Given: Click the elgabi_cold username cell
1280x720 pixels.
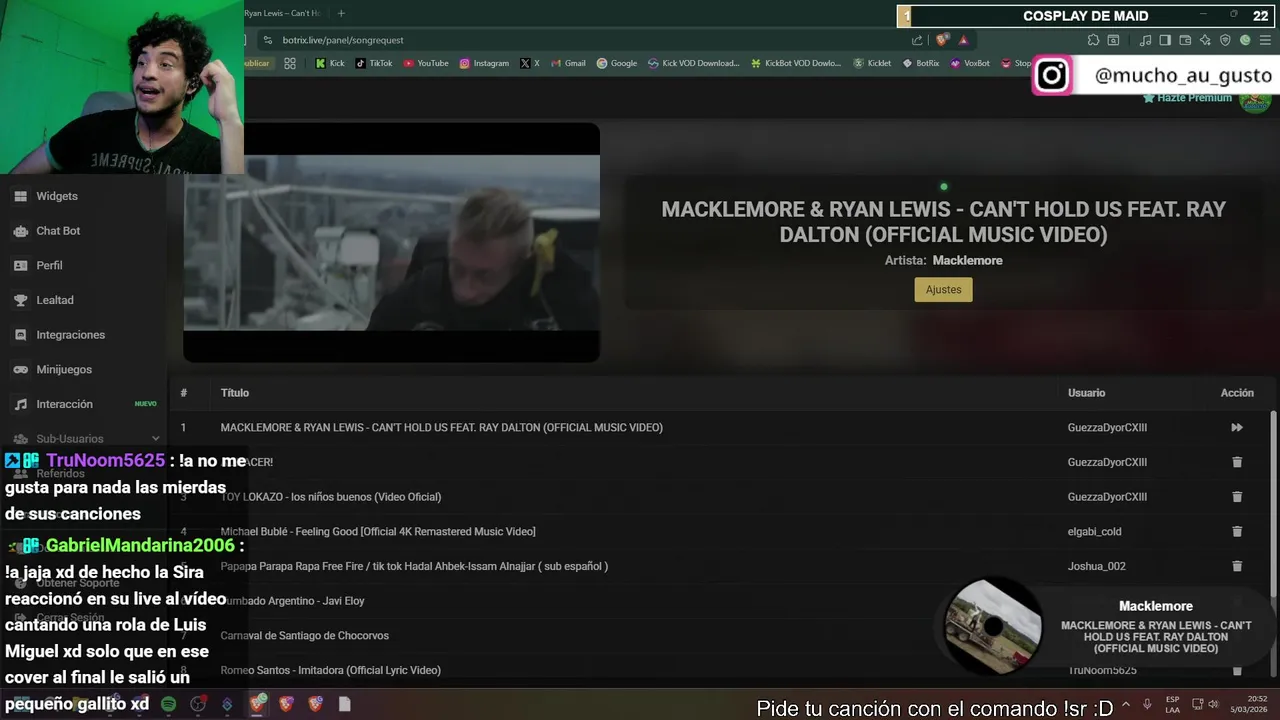Looking at the screenshot, I should pos(1094,531).
